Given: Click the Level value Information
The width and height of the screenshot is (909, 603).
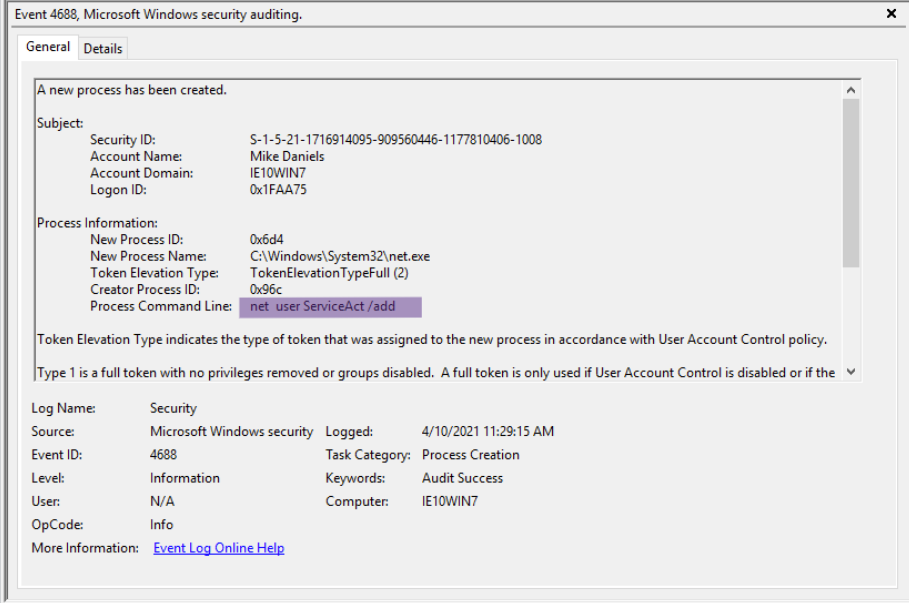Looking at the screenshot, I should point(185,478).
